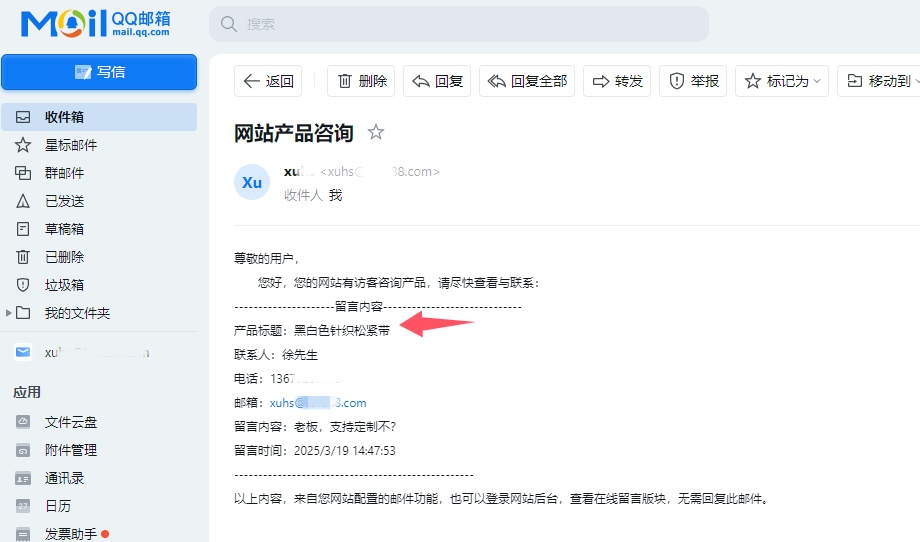Click the 文件云盘 cloud icon
This screenshot has width=920, height=542.
[23, 422]
